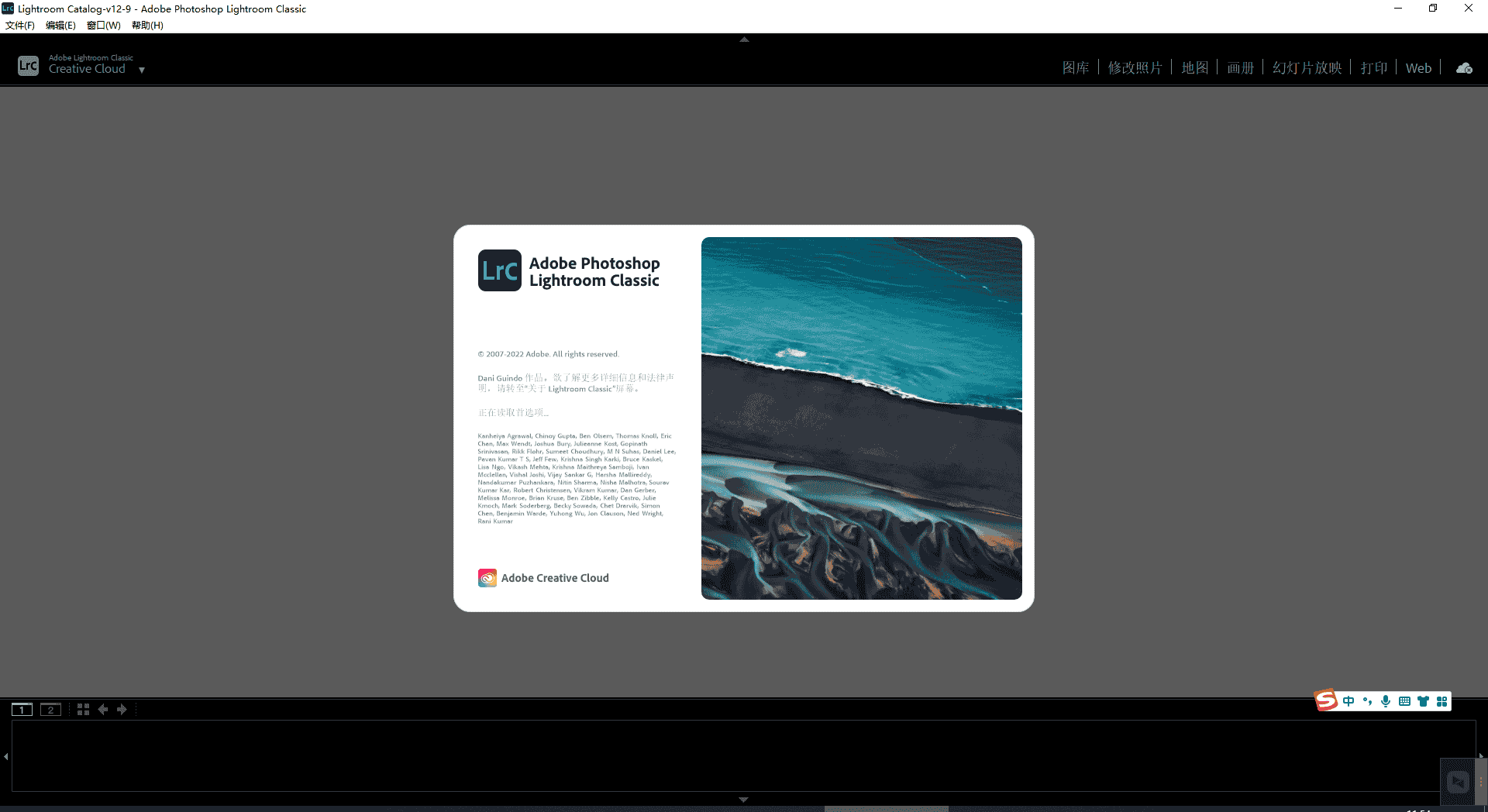Open the cloud sync status icon
Viewport: 1488px width, 812px height.
pyautogui.click(x=1463, y=67)
